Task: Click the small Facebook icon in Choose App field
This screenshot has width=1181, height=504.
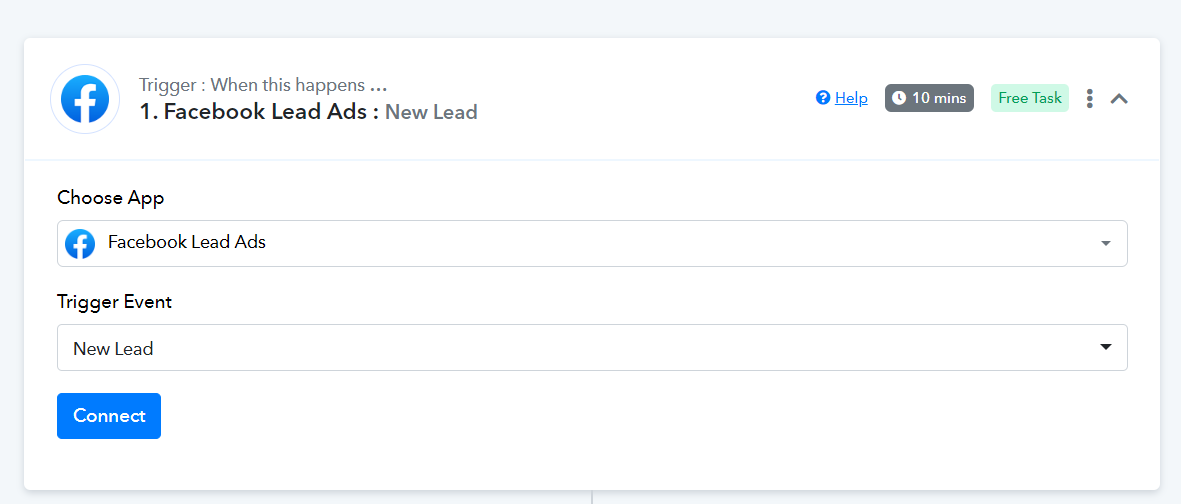Action: click(x=80, y=243)
